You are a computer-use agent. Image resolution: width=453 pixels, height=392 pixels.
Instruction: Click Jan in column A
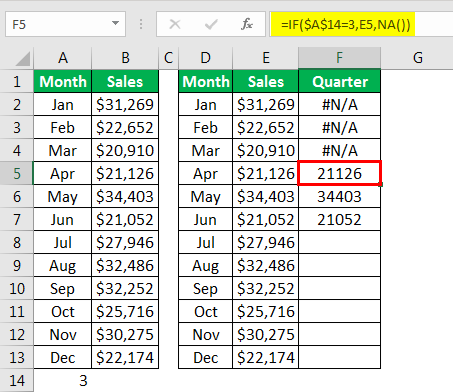(63, 104)
